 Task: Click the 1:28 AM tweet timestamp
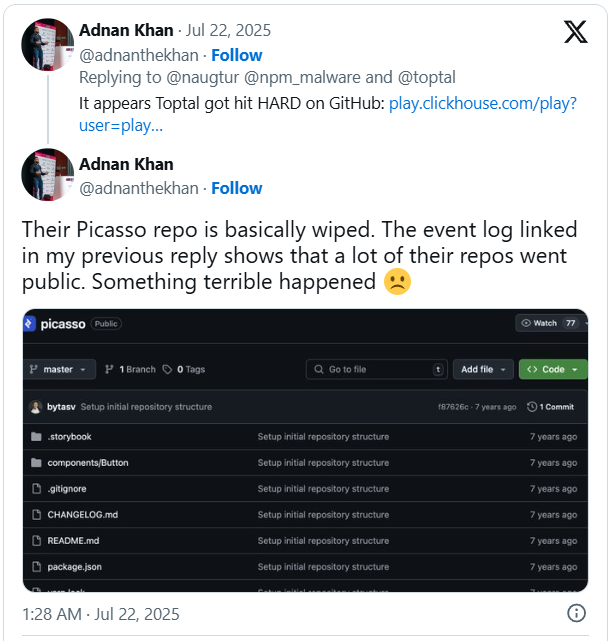coord(101,613)
